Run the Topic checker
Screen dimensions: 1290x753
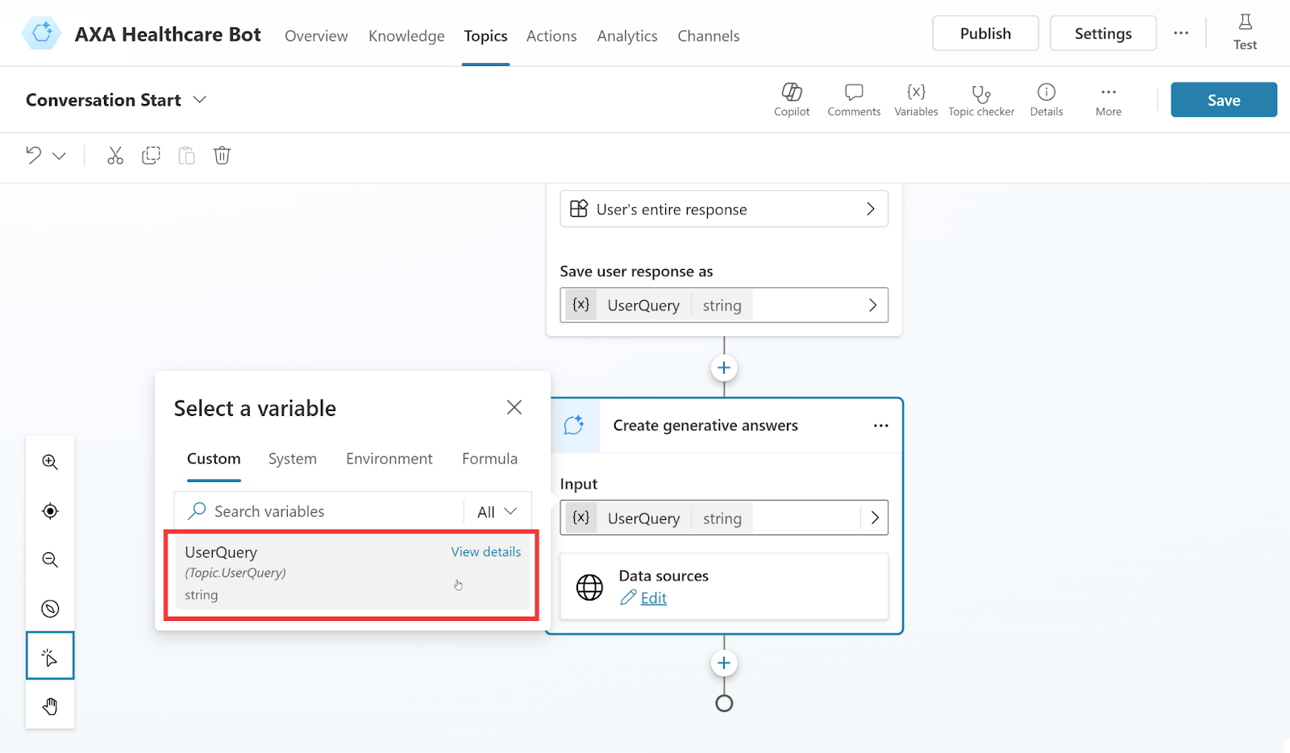[981, 99]
